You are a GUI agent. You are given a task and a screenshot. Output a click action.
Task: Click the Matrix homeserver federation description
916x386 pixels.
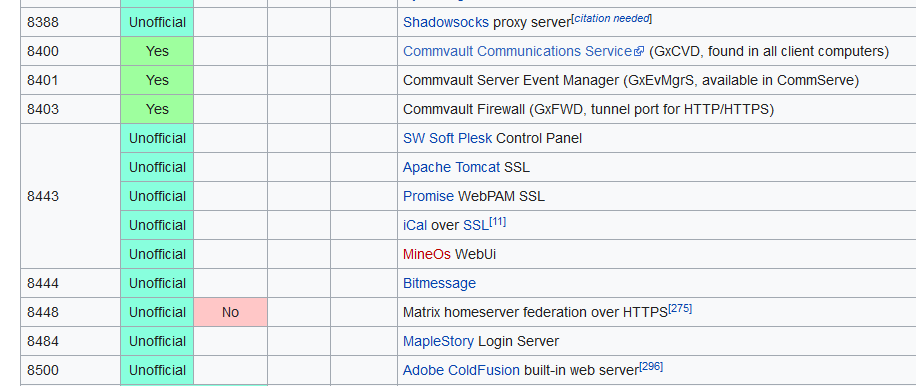coord(535,312)
